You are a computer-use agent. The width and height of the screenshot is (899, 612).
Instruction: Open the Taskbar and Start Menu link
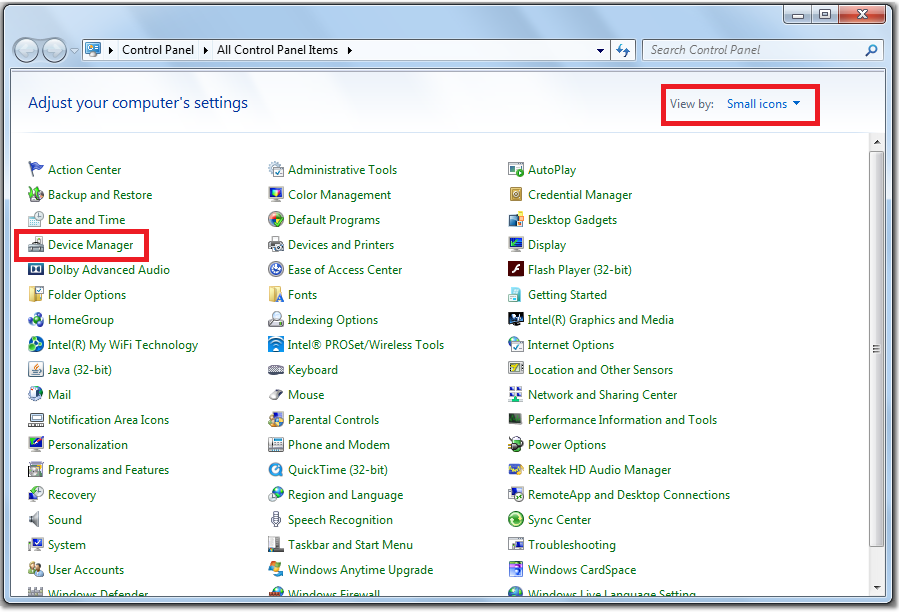coord(350,545)
